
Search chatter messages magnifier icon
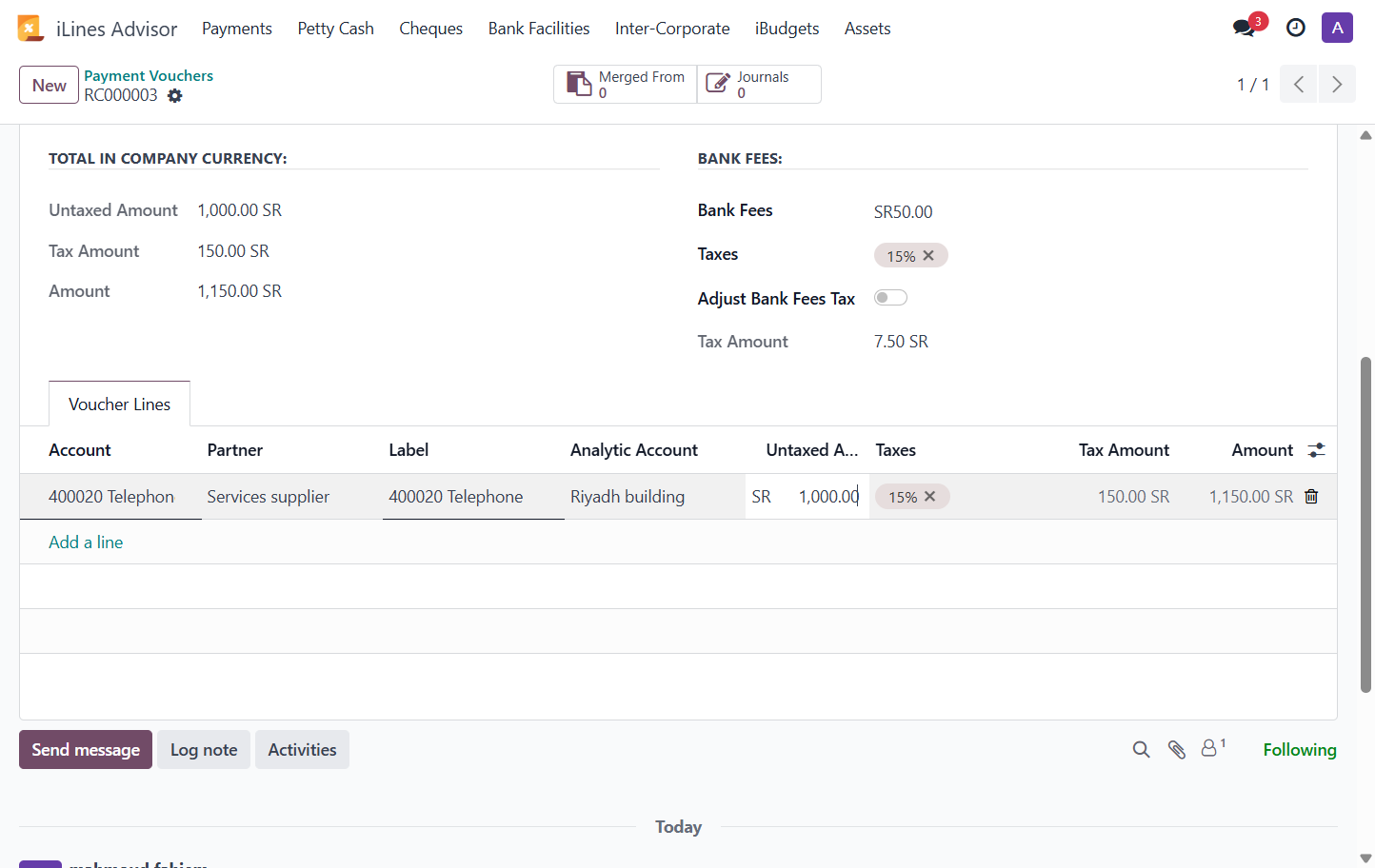[x=1141, y=750]
